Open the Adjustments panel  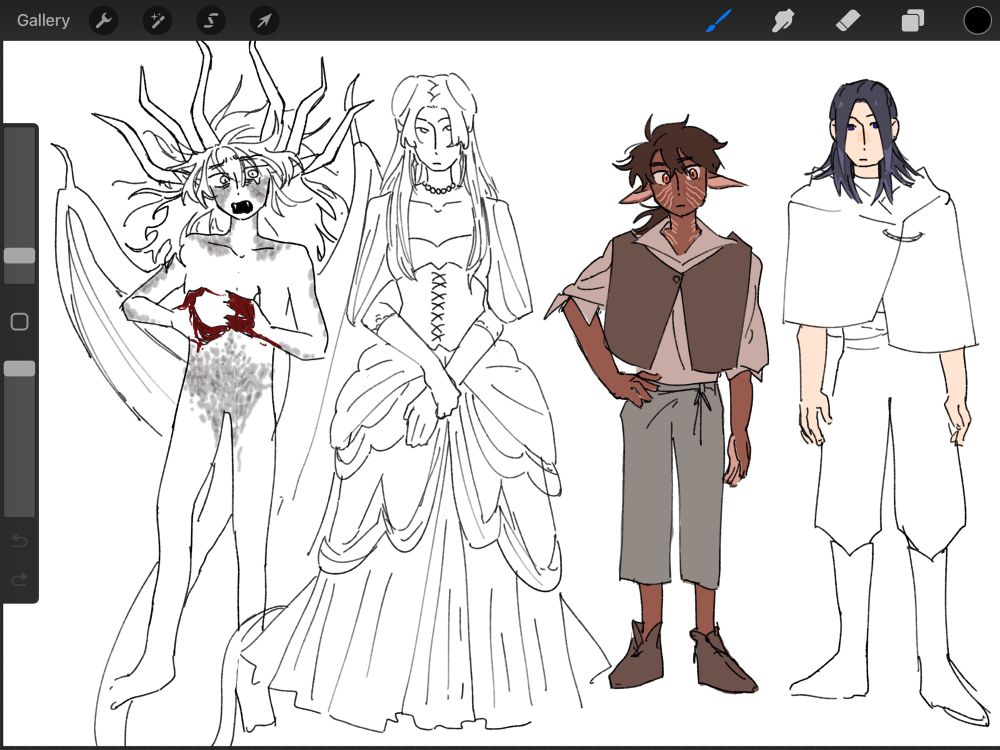pyautogui.click(x=157, y=20)
